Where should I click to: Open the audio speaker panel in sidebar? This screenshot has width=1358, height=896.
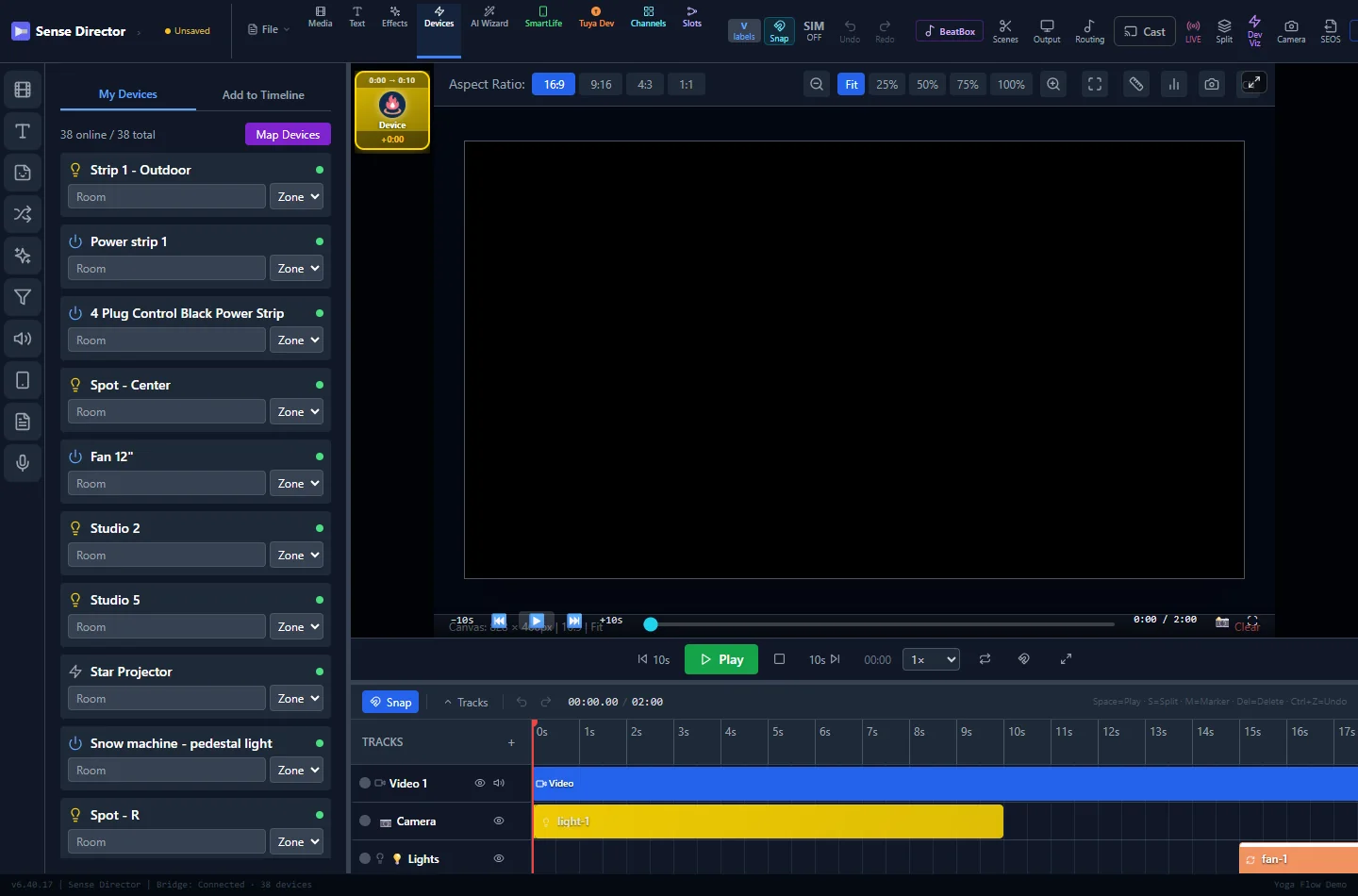click(23, 339)
